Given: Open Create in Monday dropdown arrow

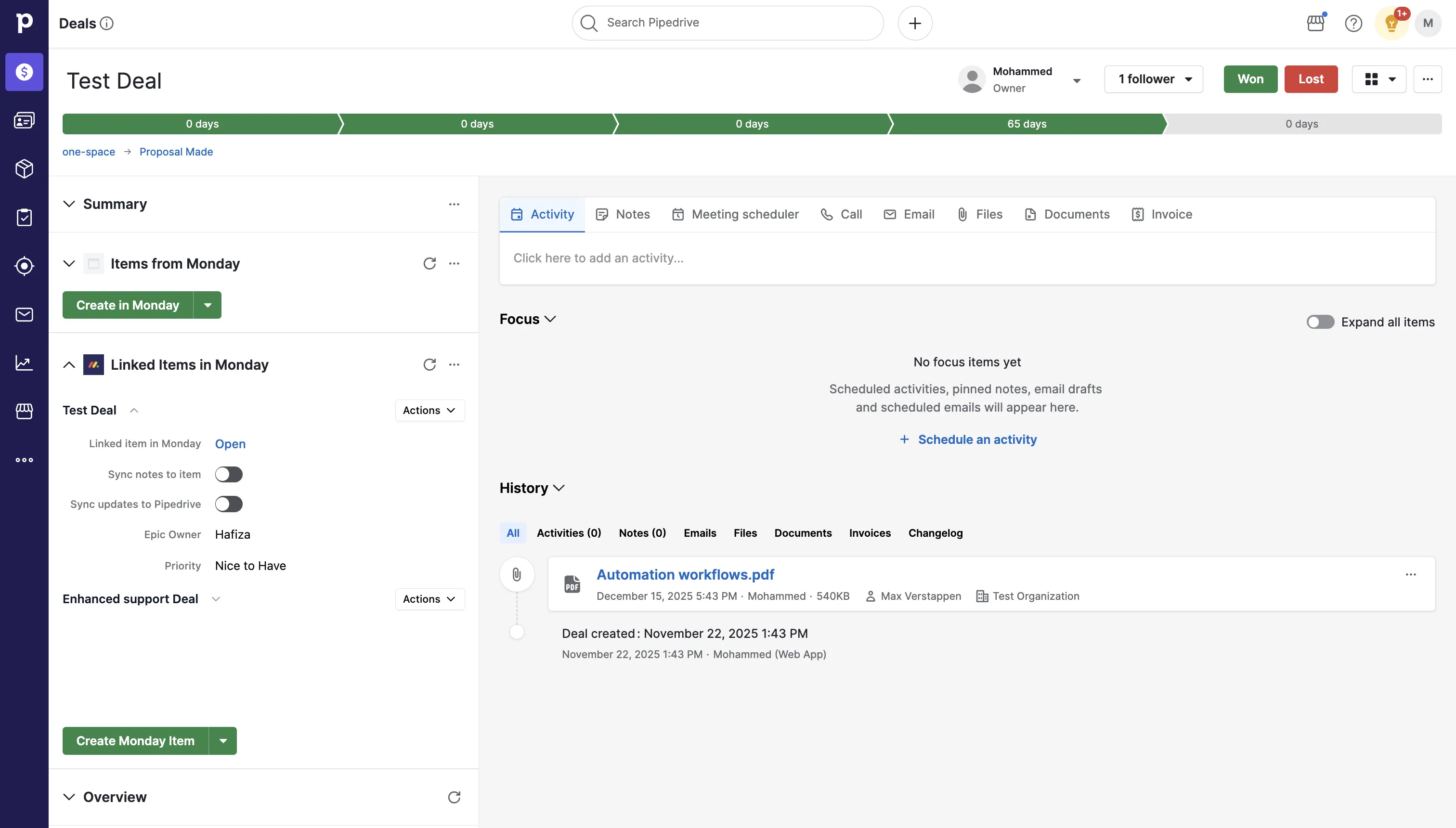Looking at the screenshot, I should [208, 305].
